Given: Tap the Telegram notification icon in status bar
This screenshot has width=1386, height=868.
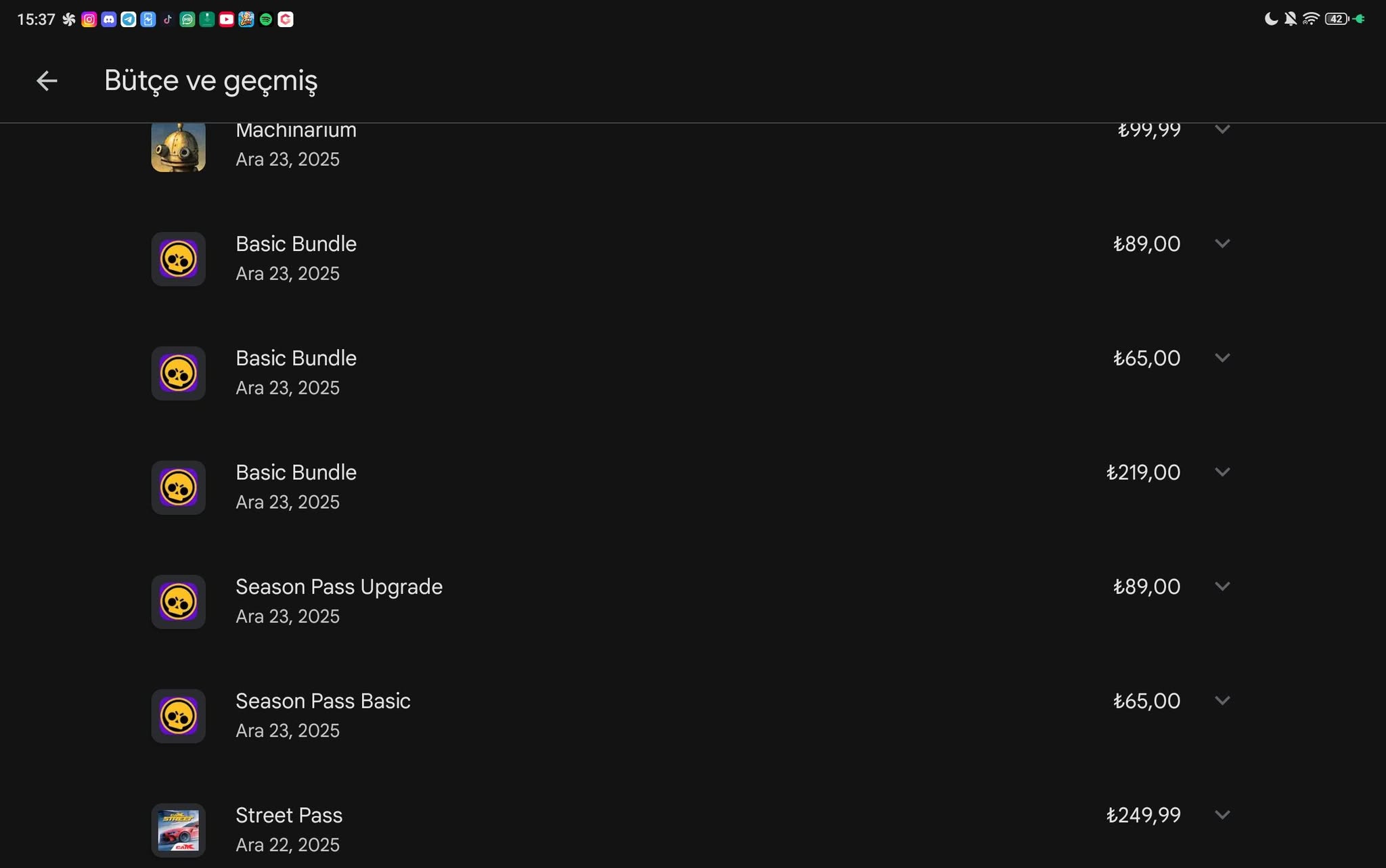Looking at the screenshot, I should click(128, 20).
